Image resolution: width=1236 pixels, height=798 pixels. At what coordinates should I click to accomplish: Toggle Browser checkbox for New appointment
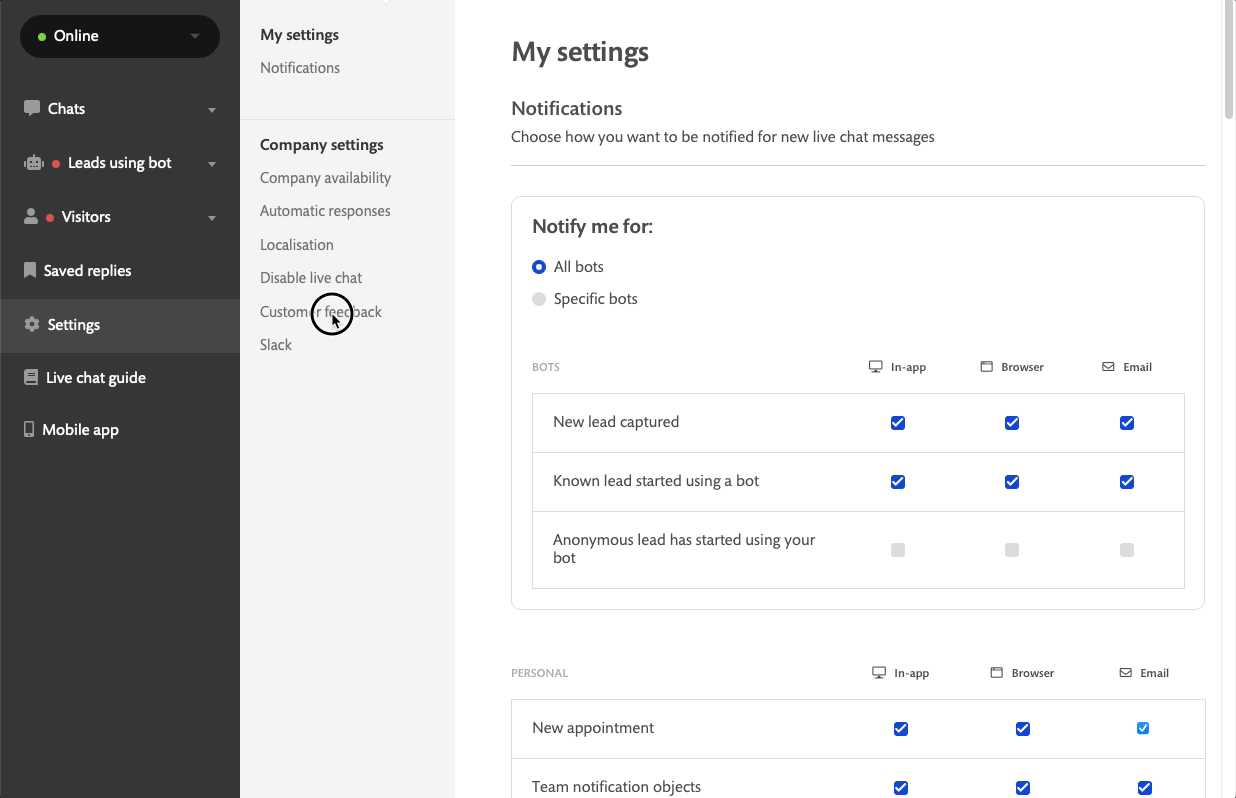[x=1022, y=729]
